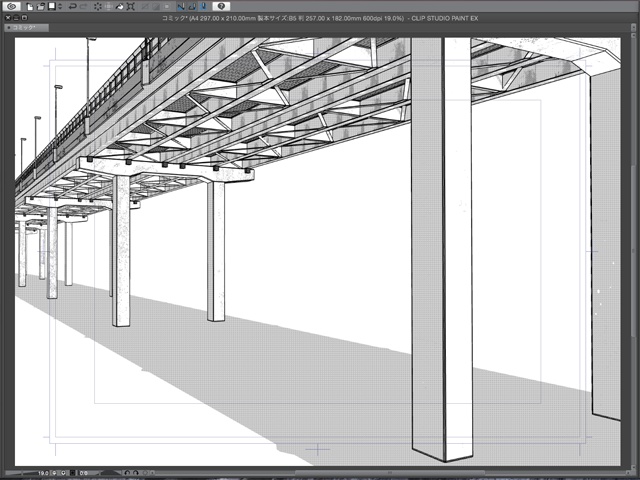Click the horizontal scrollbar below canvas
The image size is (640, 480).
pyautogui.click(x=390, y=473)
